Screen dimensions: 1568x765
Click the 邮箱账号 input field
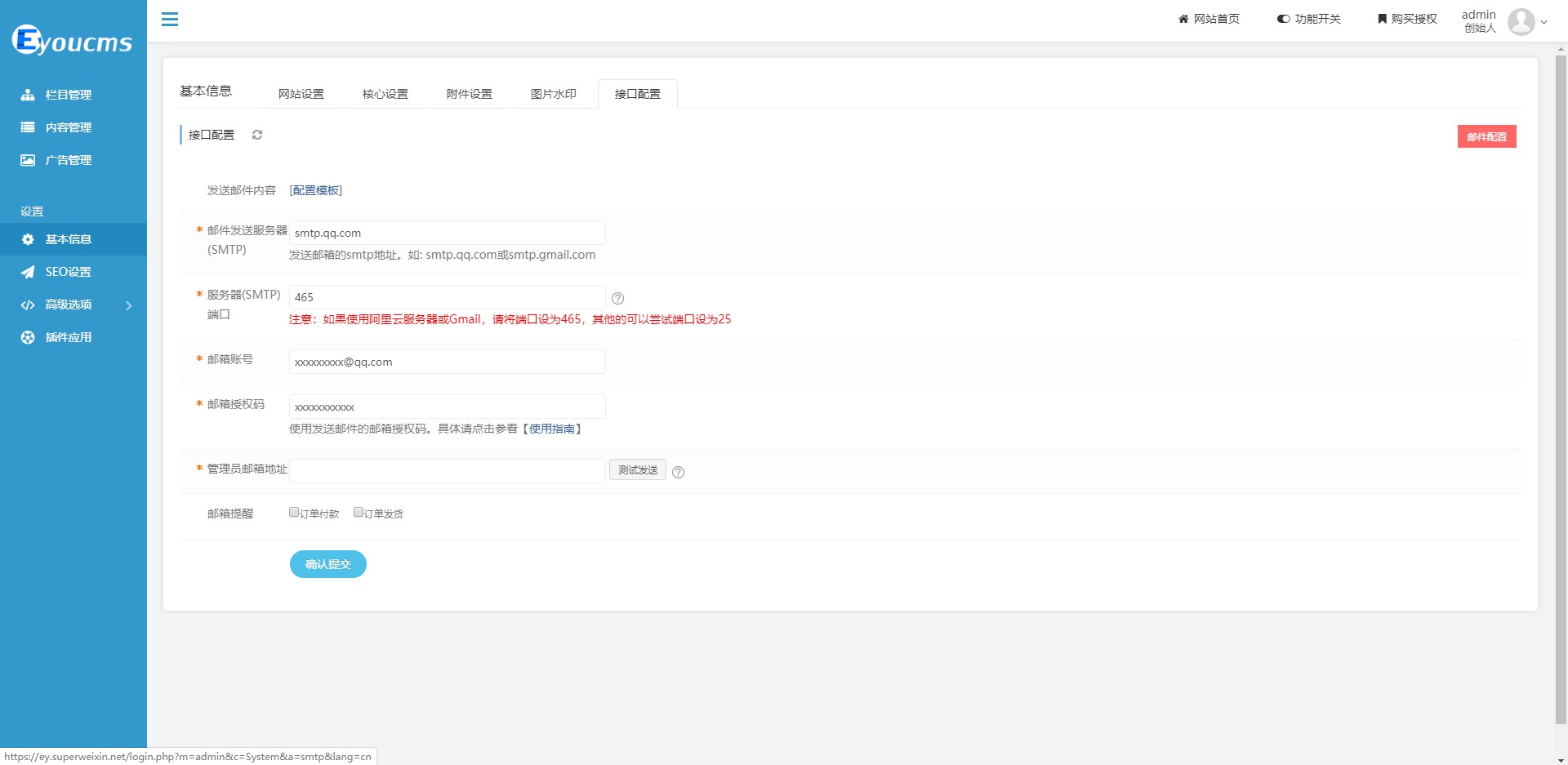(448, 362)
